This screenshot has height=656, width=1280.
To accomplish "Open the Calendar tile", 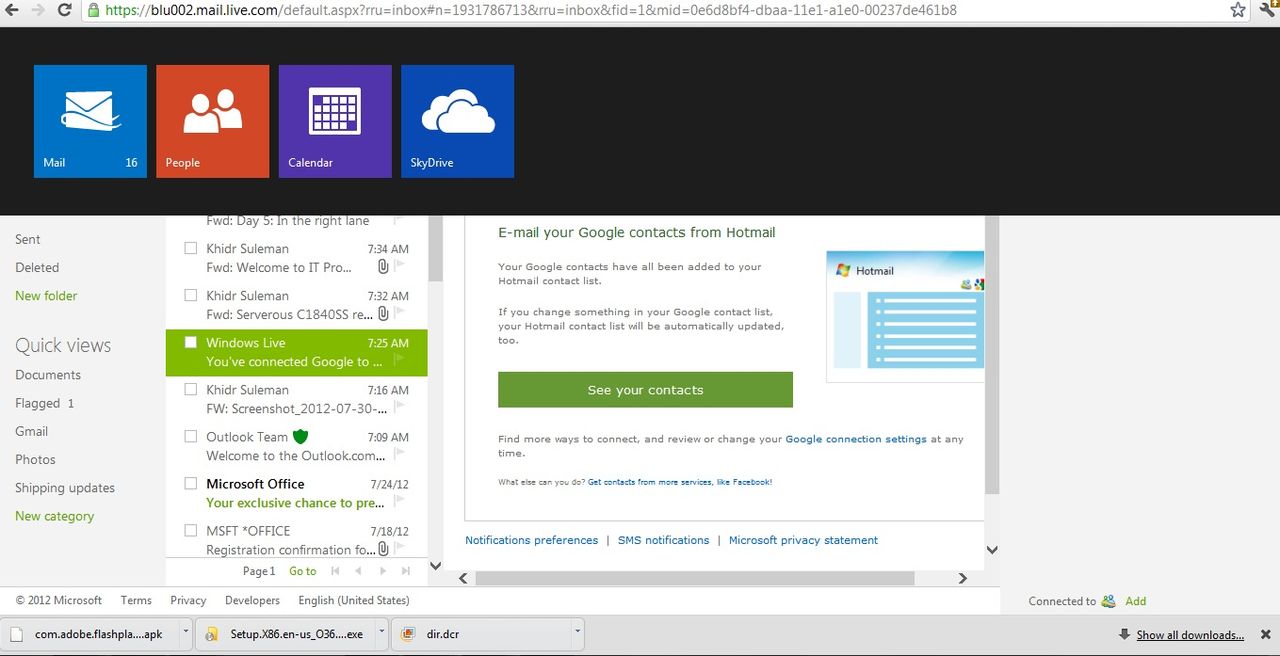I will [335, 121].
